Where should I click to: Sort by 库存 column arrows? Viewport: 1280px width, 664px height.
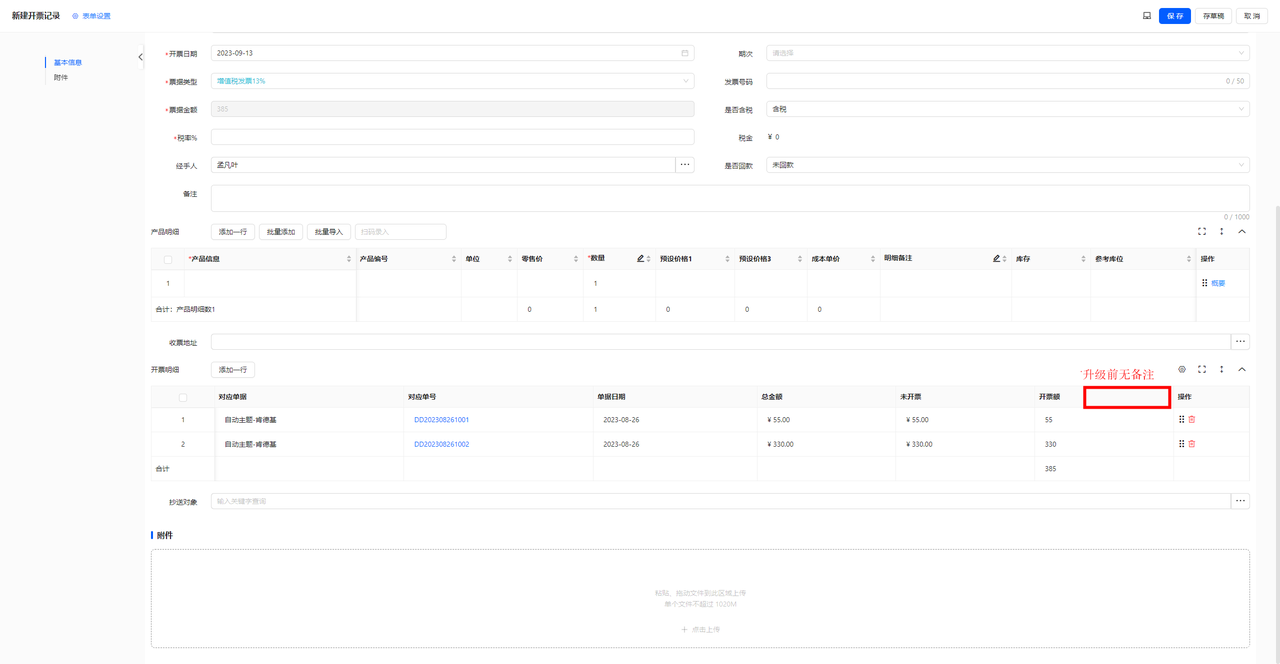[x=1084, y=259]
